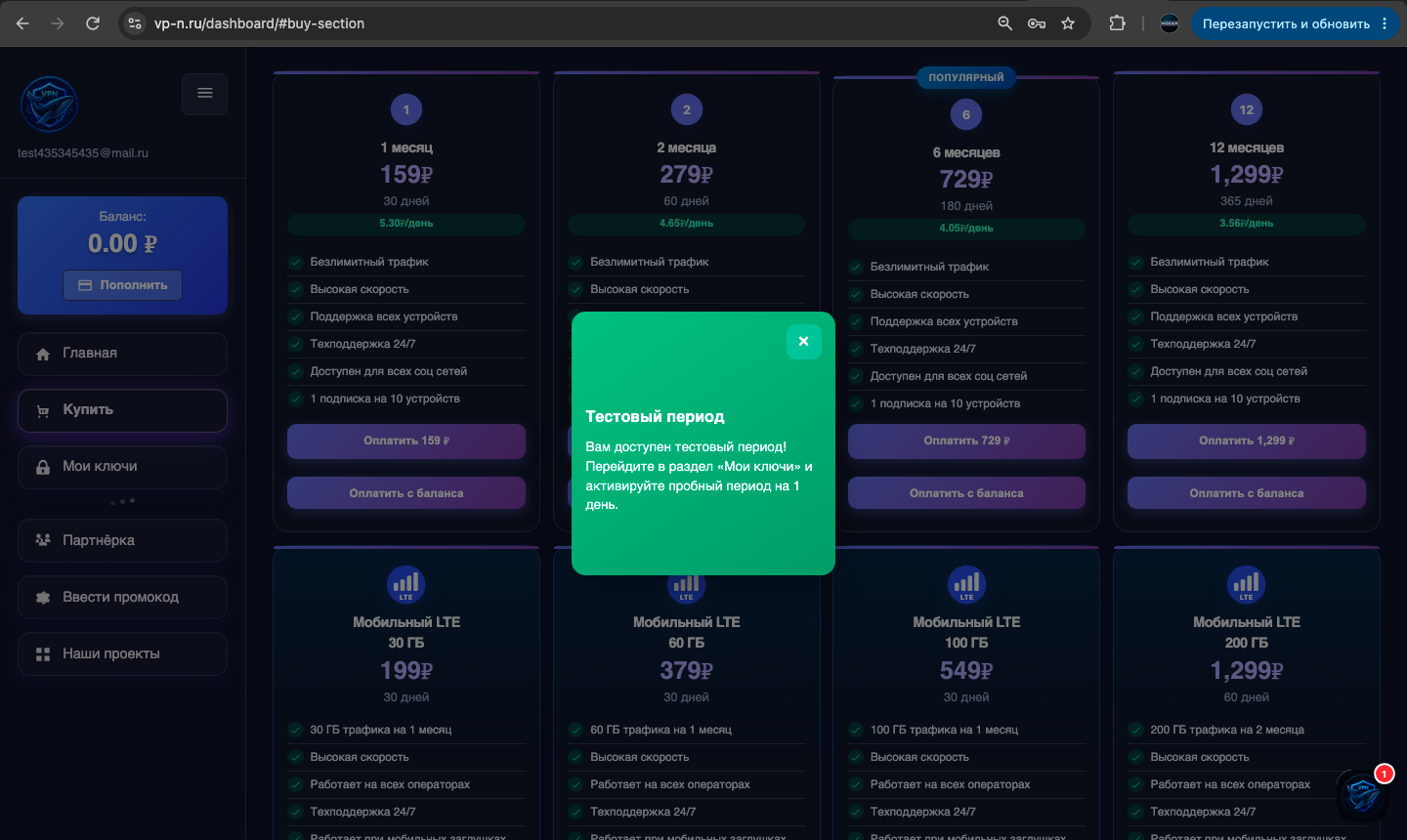Click Пополнить balance button

(123, 285)
